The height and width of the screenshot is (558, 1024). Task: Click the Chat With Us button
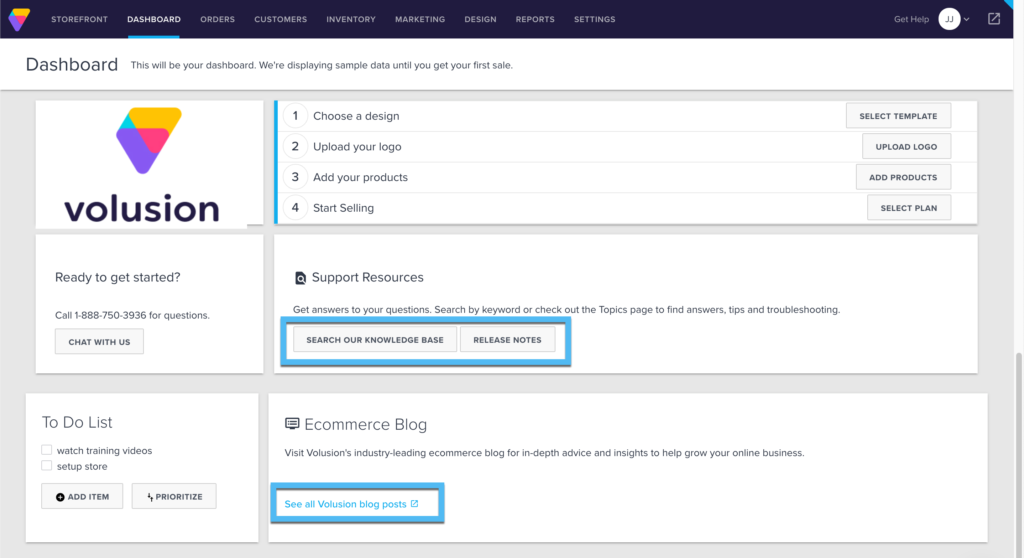click(x=99, y=342)
